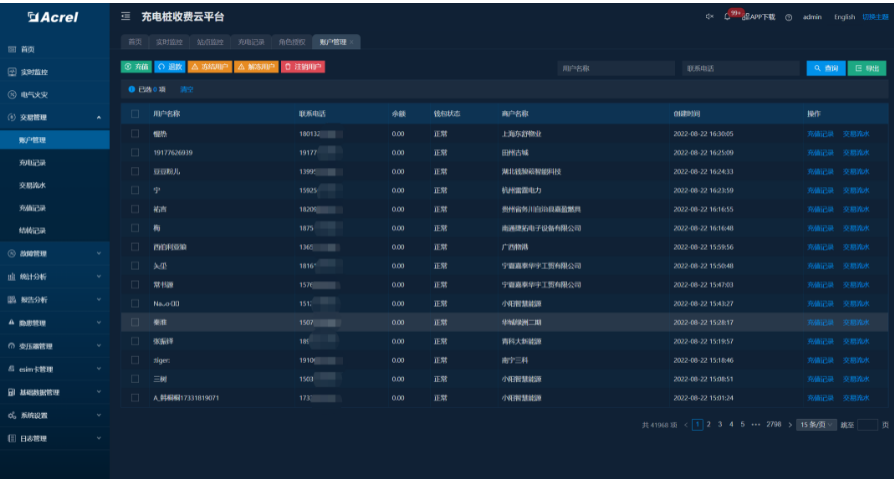Click the orange 解冻用户 button

pyautogui.click(x=256, y=67)
